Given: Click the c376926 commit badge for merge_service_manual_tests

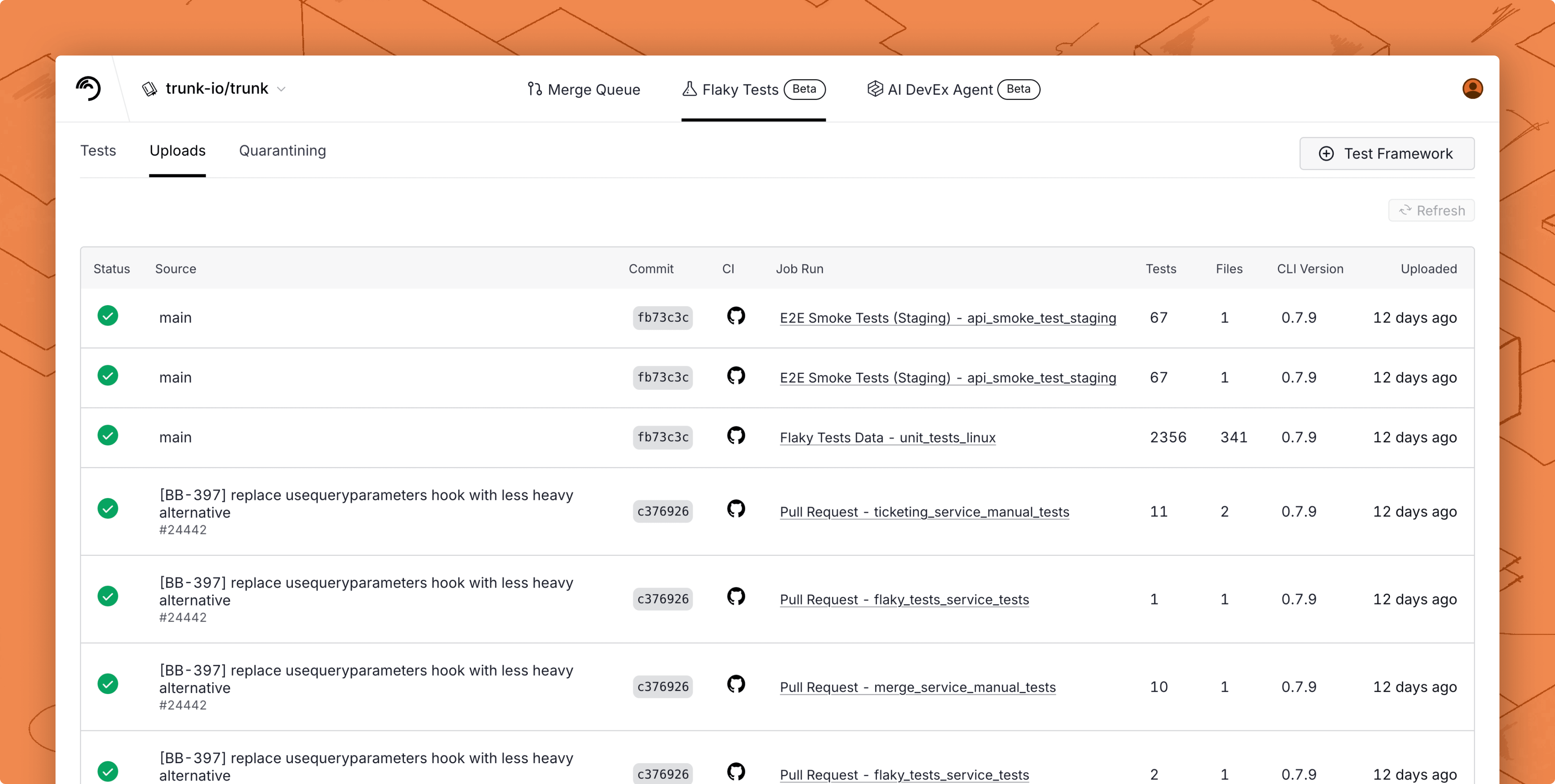Looking at the screenshot, I should pyautogui.click(x=662, y=687).
